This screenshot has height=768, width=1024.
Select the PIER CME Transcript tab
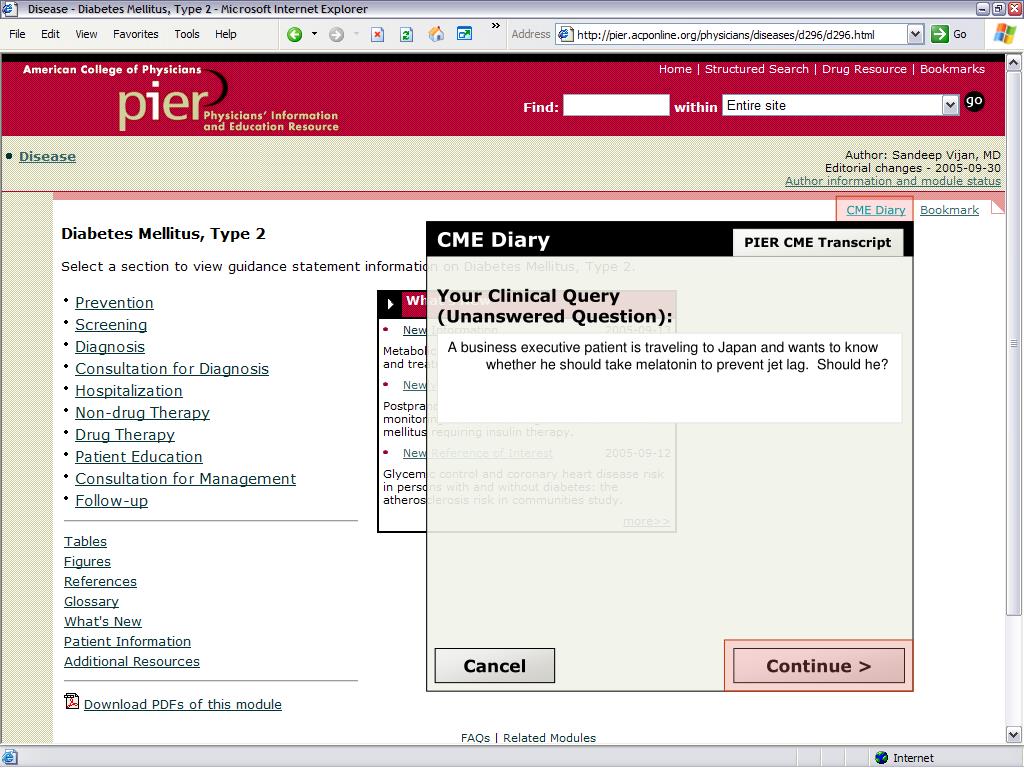[818, 242]
